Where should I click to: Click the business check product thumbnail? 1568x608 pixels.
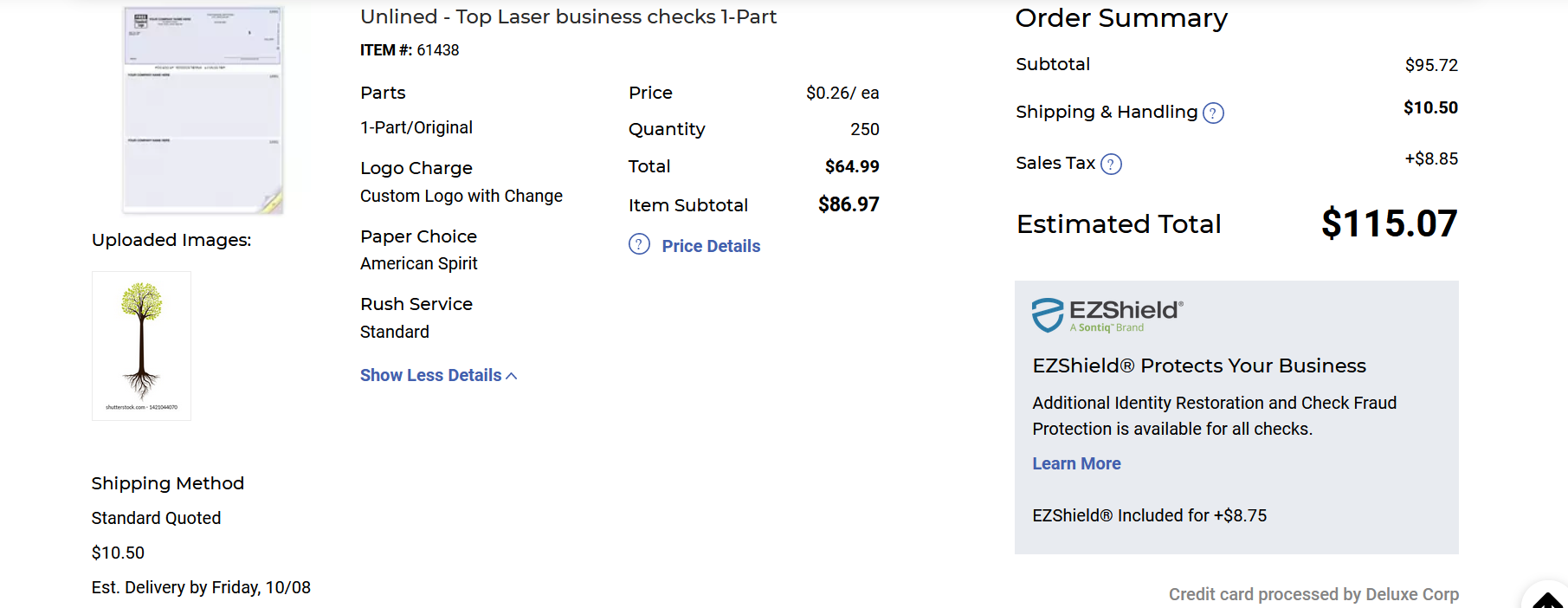point(203,109)
